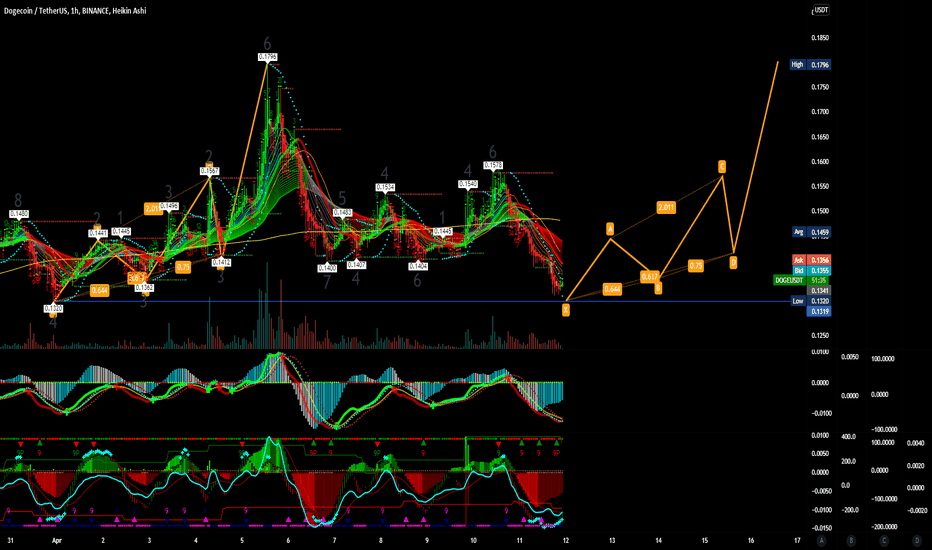Click the circled A scale icon at bottom
932x550 pixels.
tap(821, 540)
